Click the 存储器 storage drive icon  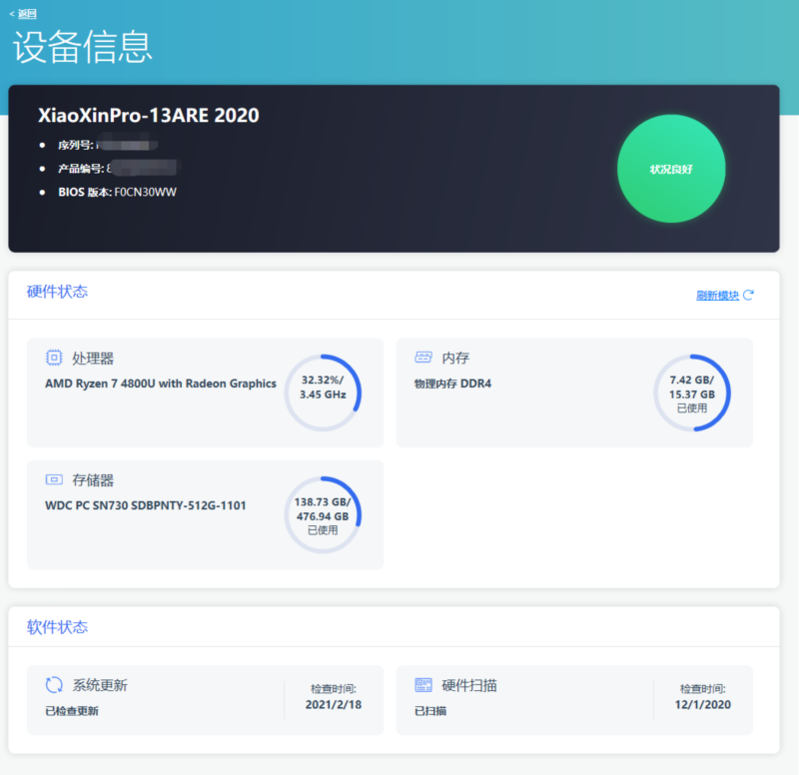[x=54, y=480]
